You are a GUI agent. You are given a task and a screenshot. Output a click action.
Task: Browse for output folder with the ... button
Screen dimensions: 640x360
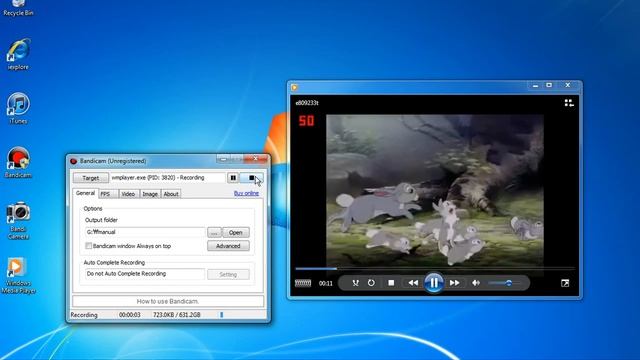point(214,232)
